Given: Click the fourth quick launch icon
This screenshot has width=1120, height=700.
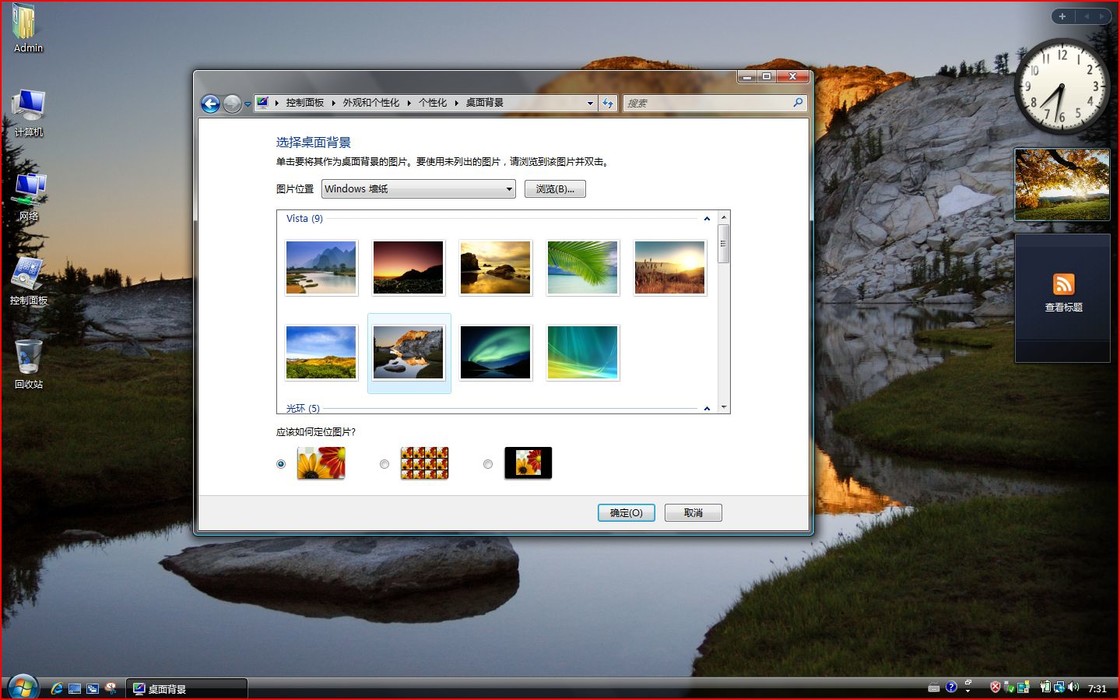Looking at the screenshot, I should [x=111, y=689].
